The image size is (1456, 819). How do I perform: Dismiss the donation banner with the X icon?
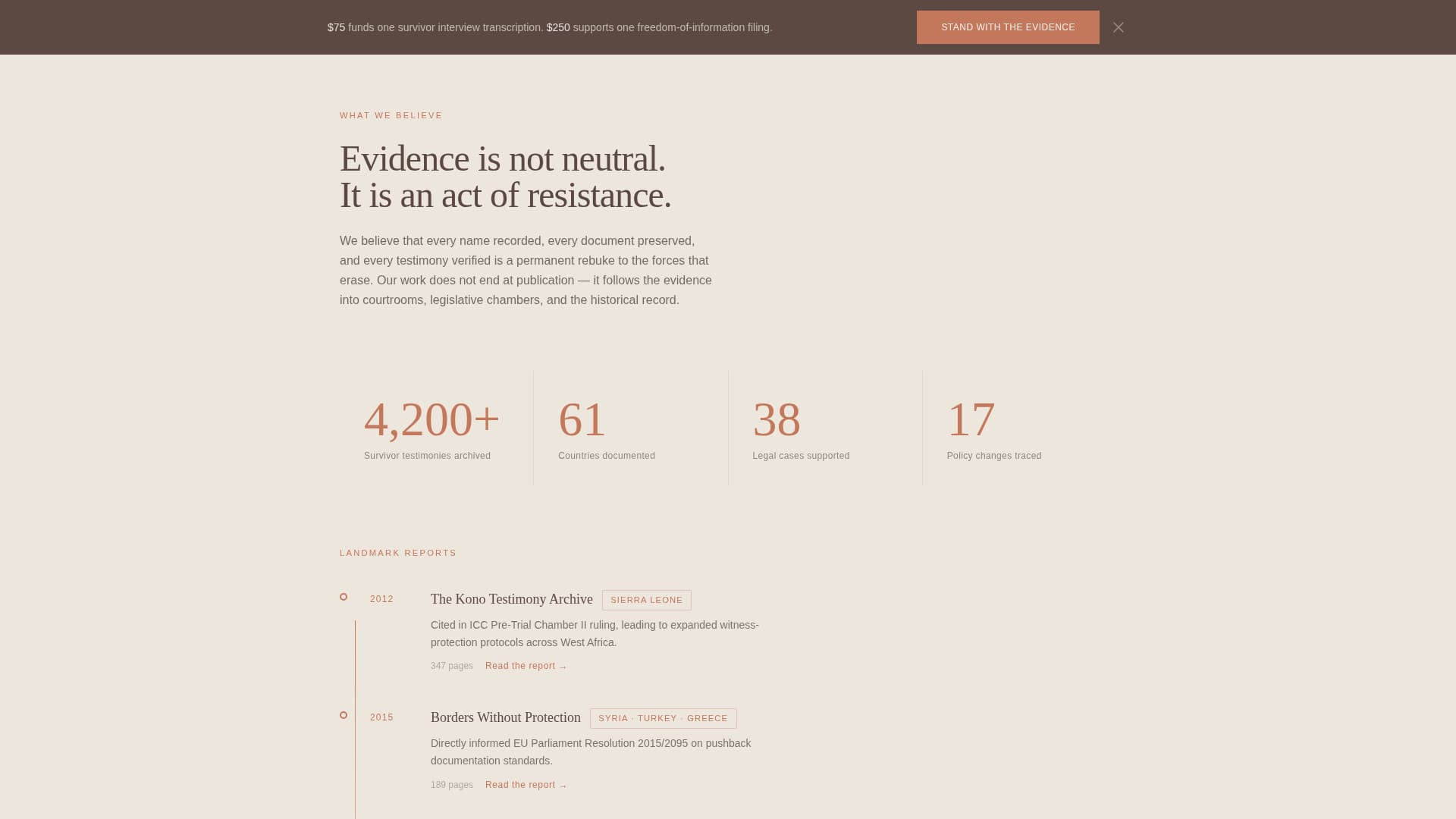1118,27
